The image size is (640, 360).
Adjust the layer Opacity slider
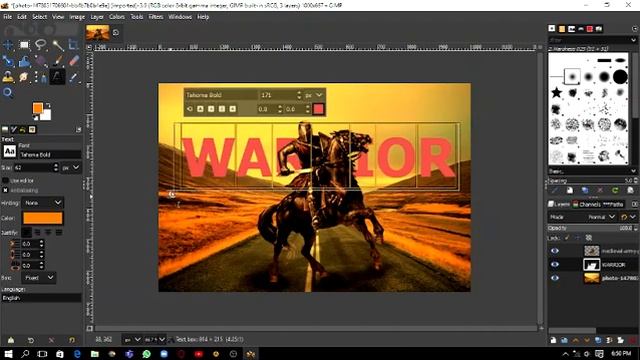pyautogui.click(x=592, y=228)
